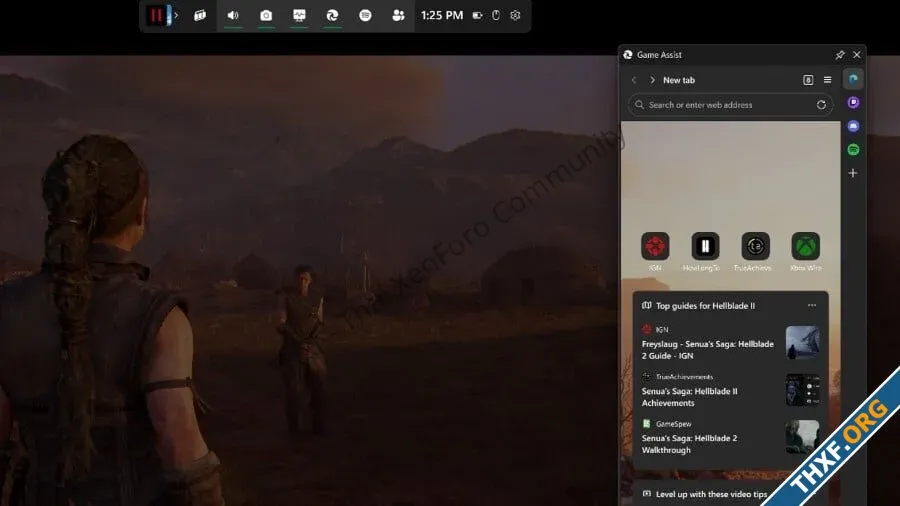The height and width of the screenshot is (506, 900).
Task: Open the Capture camera widget
Action: click(266, 15)
